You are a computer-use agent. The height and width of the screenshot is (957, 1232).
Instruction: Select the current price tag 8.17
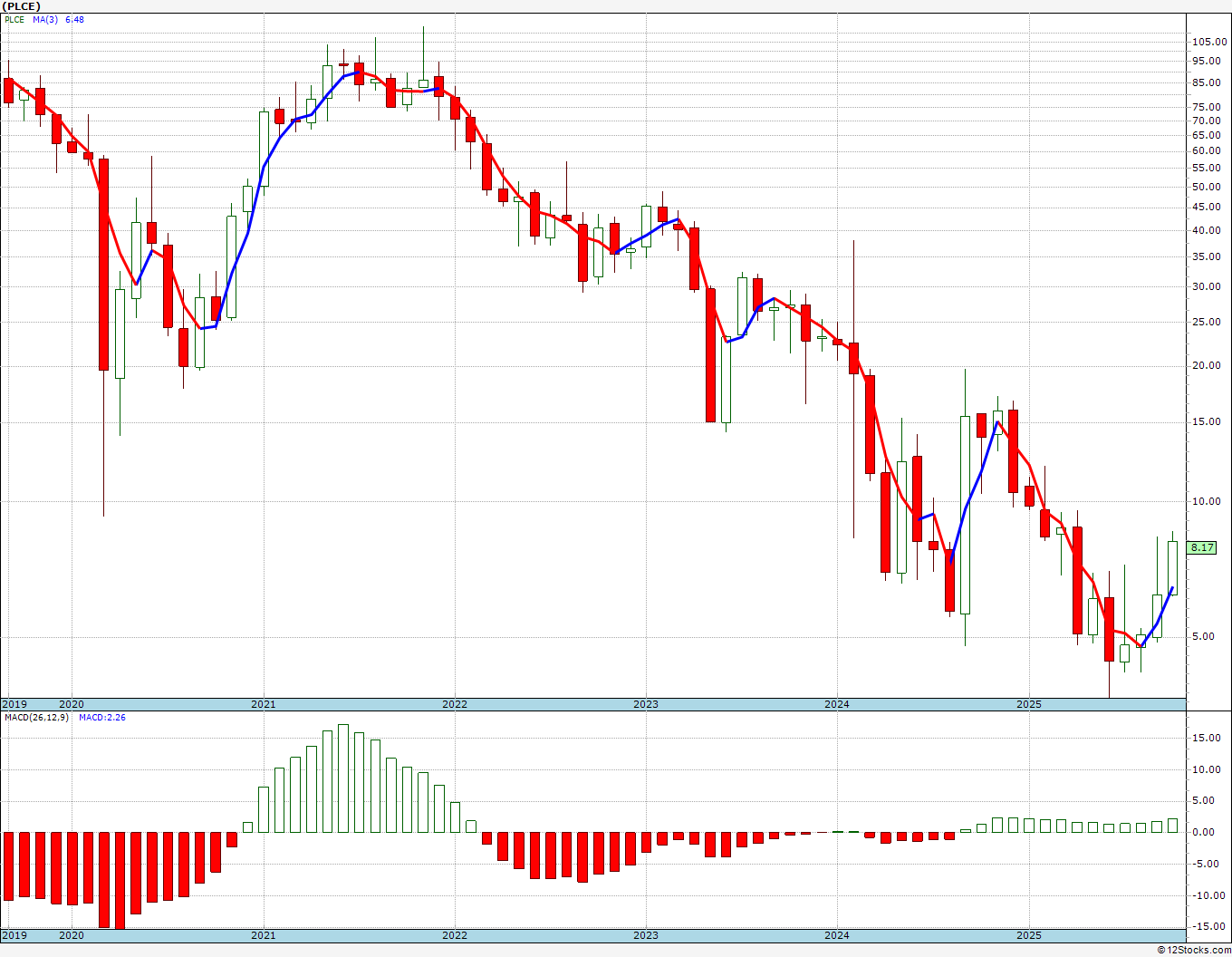(1202, 547)
